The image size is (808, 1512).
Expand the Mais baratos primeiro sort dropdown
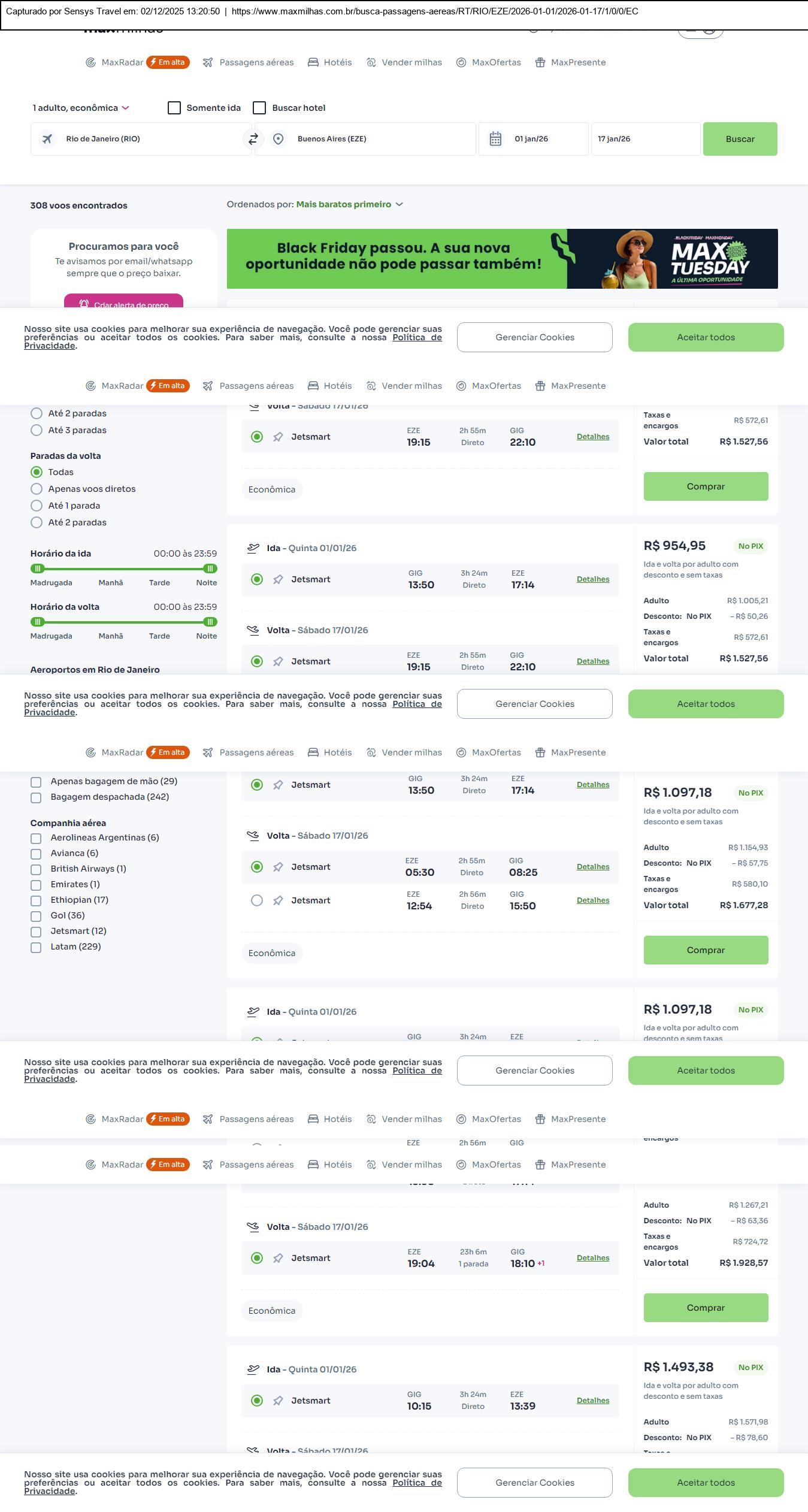pos(349,204)
